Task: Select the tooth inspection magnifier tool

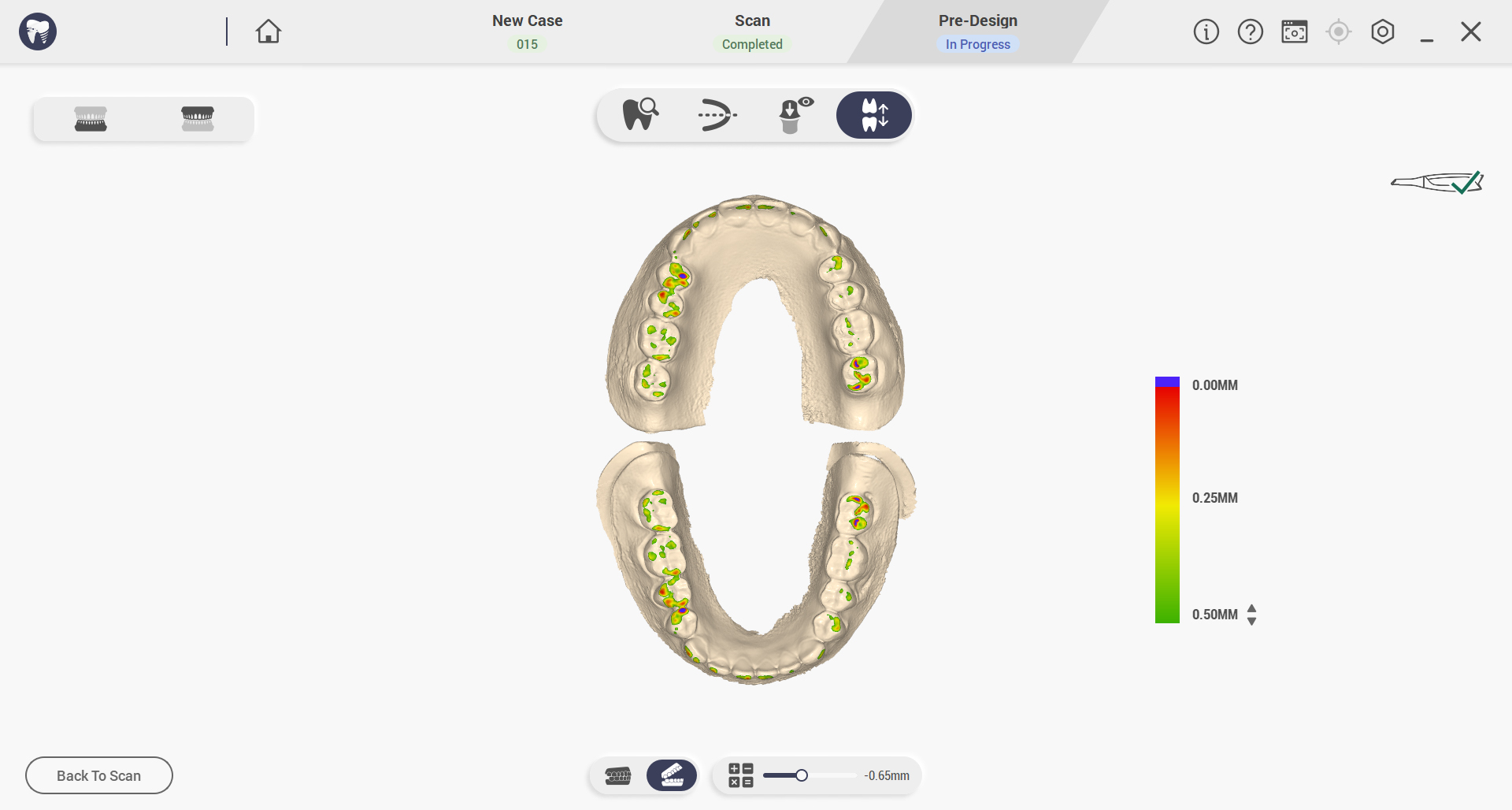Action: click(x=640, y=115)
